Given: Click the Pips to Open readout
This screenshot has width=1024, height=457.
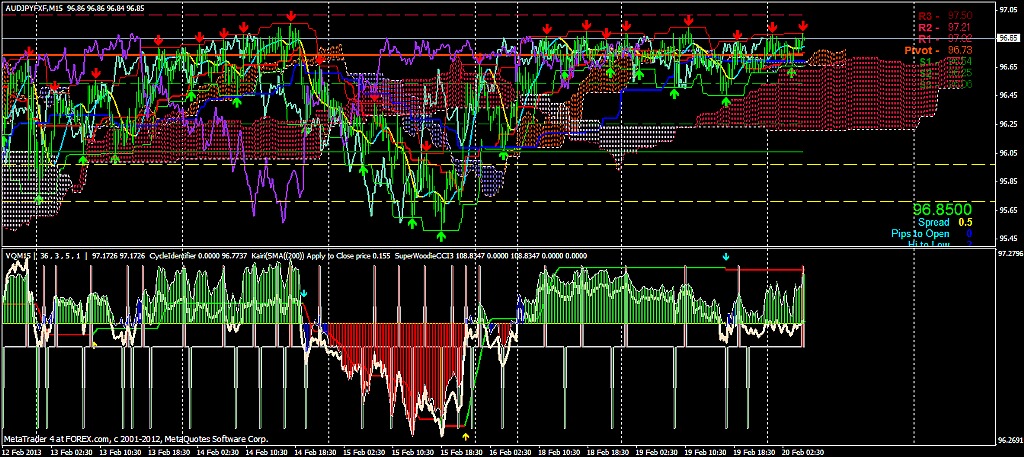Looking at the screenshot, I should [931, 234].
